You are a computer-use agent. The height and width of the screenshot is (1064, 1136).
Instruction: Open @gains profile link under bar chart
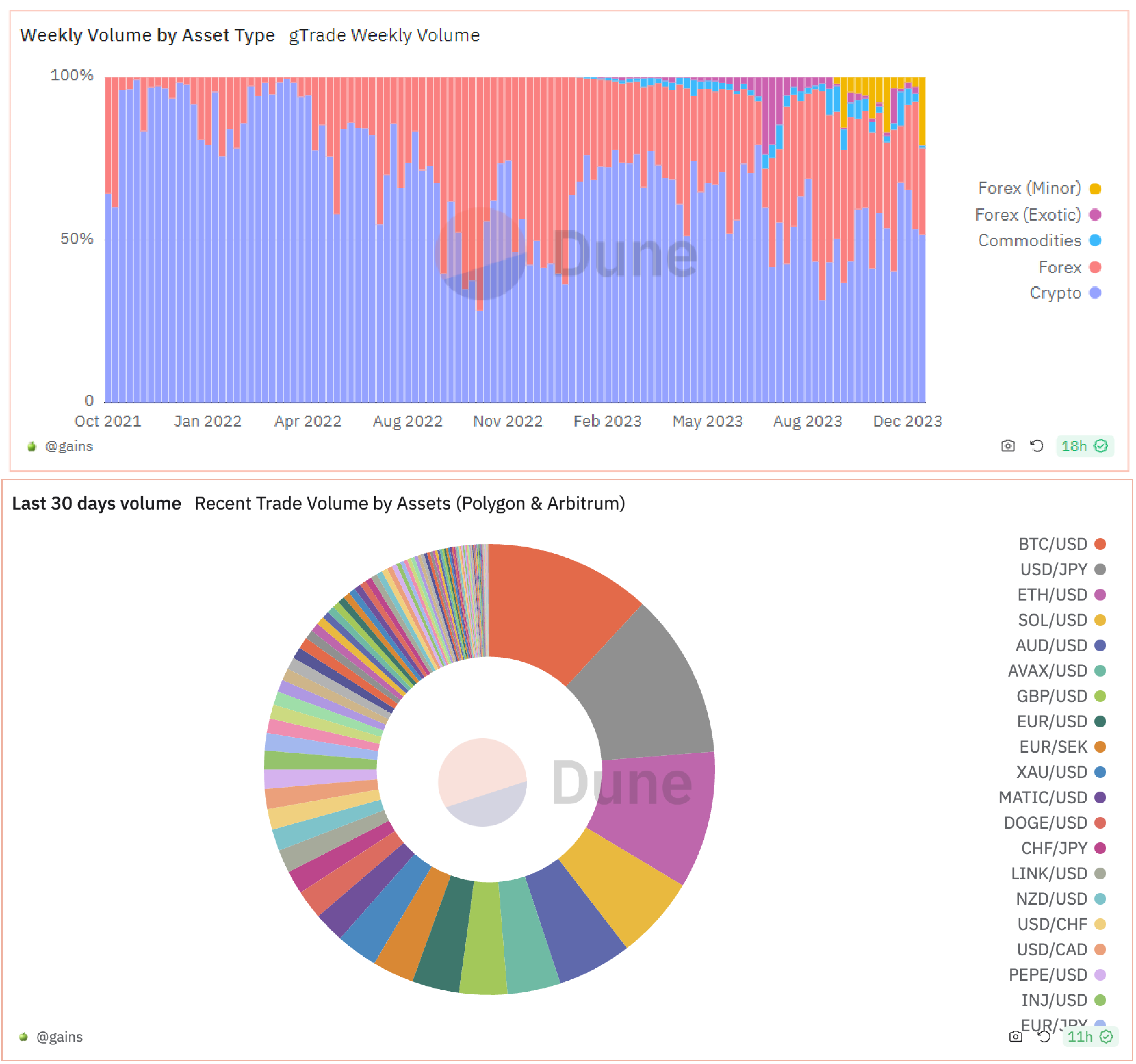69,446
